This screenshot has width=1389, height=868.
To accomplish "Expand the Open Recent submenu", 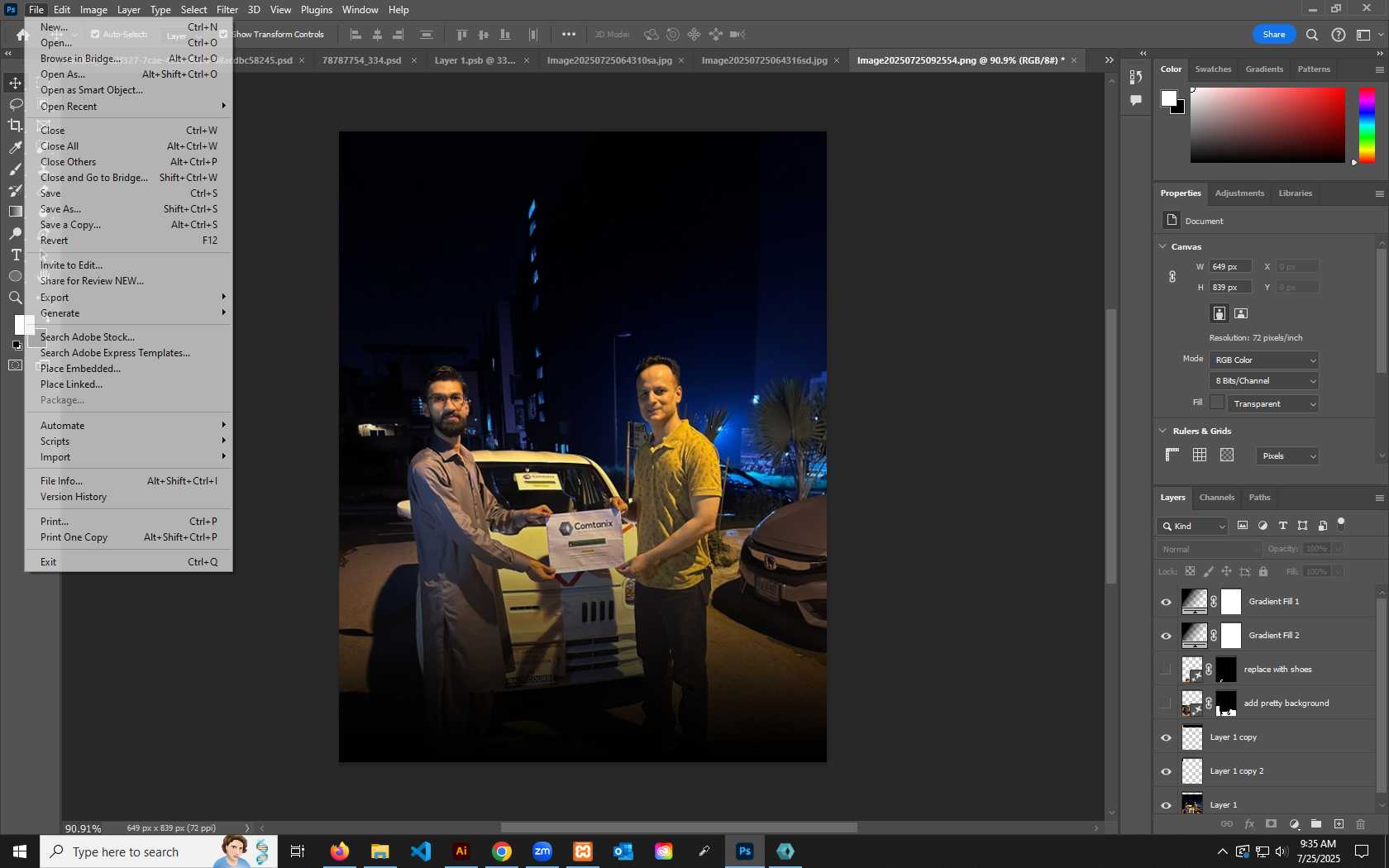I will pos(129,107).
